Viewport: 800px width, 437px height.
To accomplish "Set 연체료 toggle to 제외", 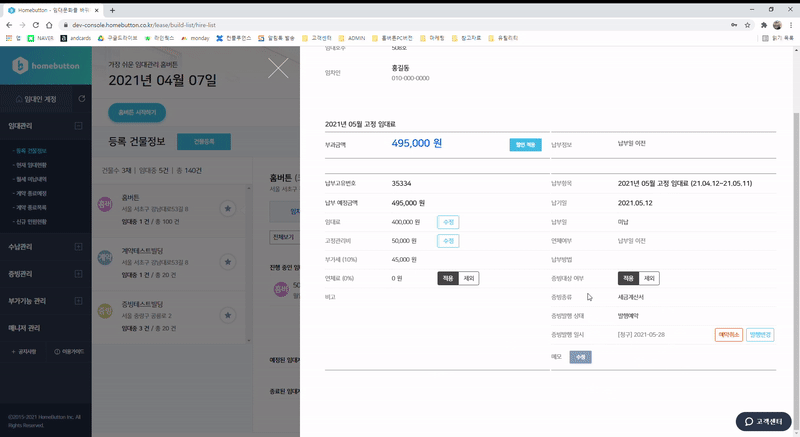I will (x=469, y=278).
